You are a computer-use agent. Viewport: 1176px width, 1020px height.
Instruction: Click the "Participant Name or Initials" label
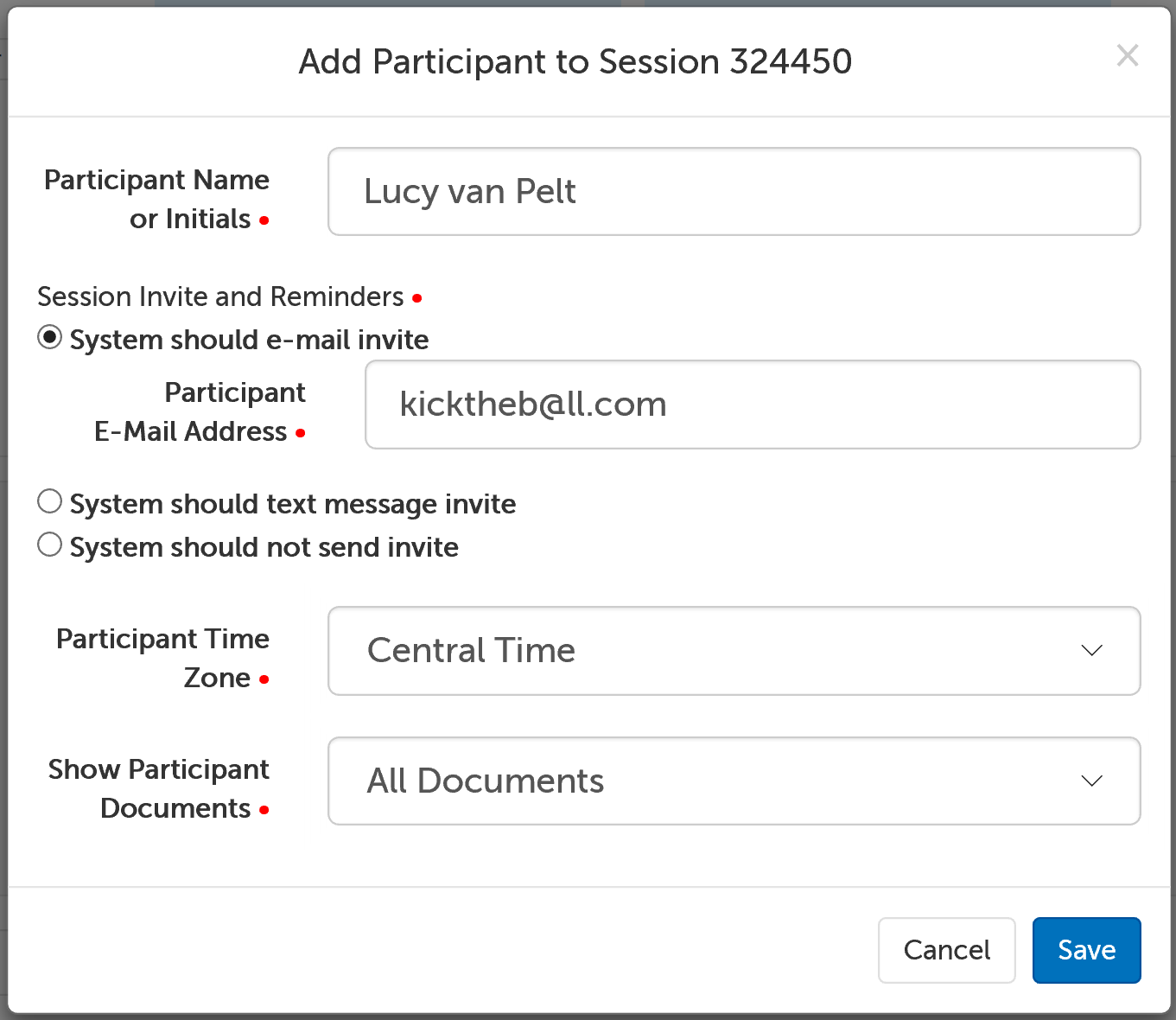(x=157, y=199)
